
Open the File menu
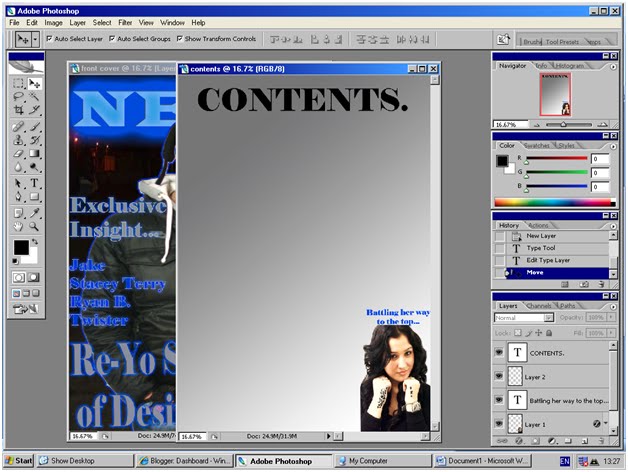(14, 23)
